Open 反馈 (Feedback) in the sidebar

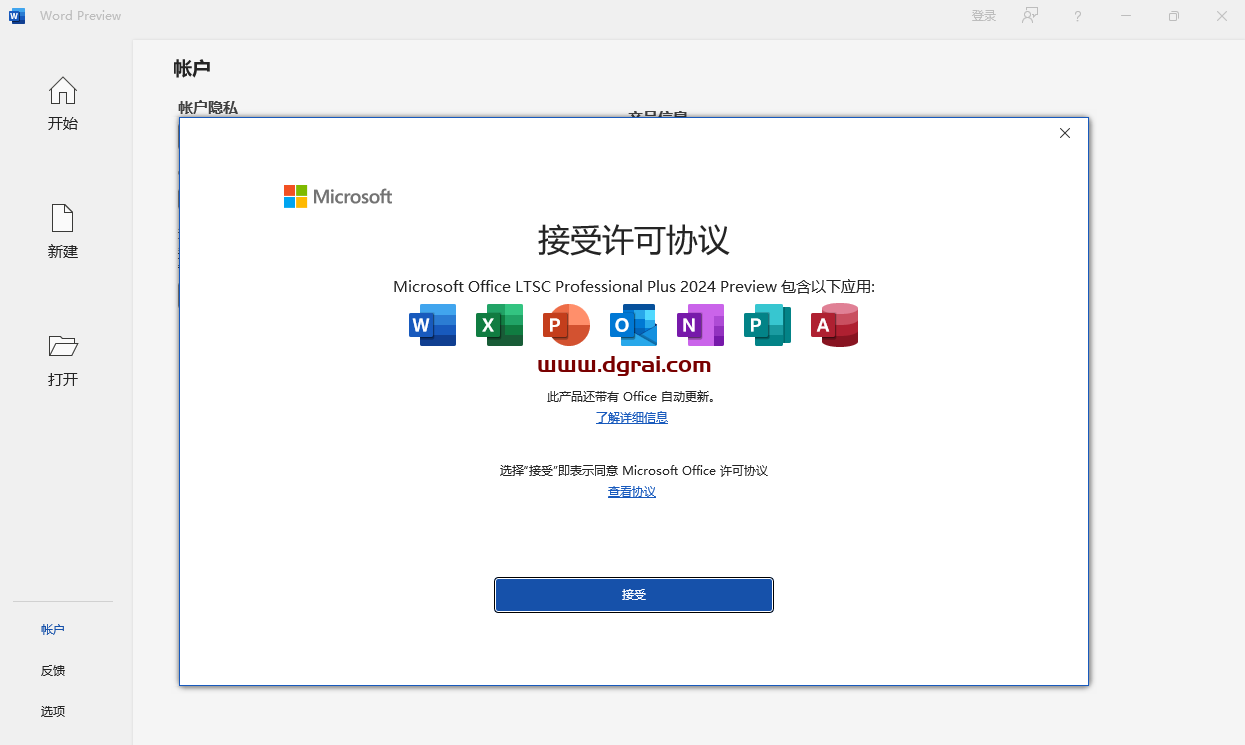[x=53, y=671]
